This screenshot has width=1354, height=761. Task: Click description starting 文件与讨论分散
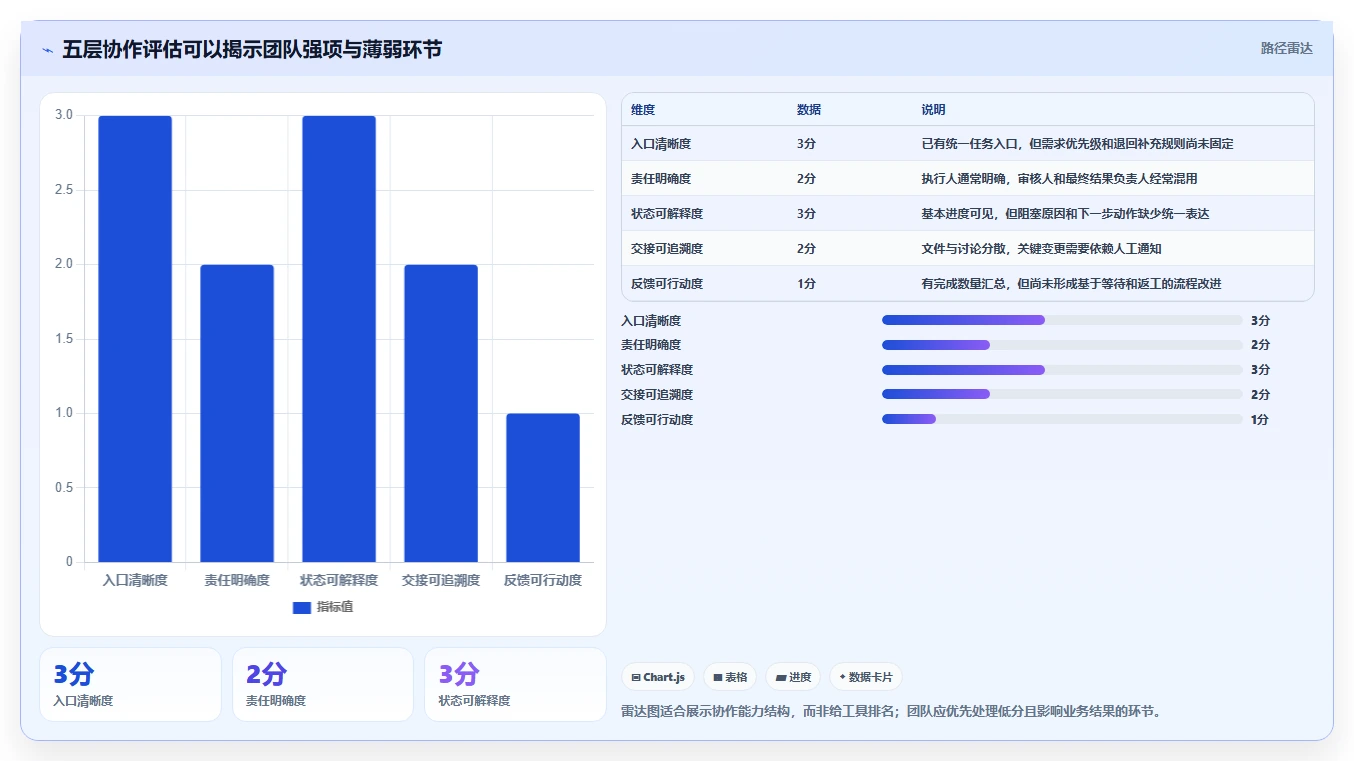click(1041, 249)
